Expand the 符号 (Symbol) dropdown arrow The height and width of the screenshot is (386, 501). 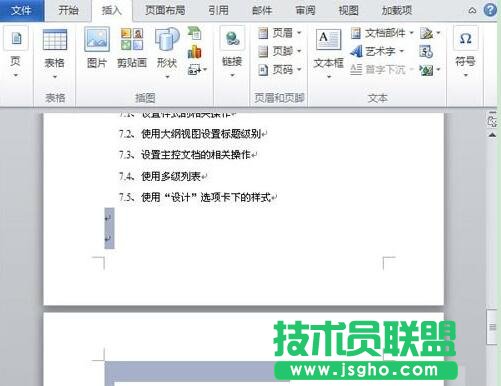click(x=466, y=76)
